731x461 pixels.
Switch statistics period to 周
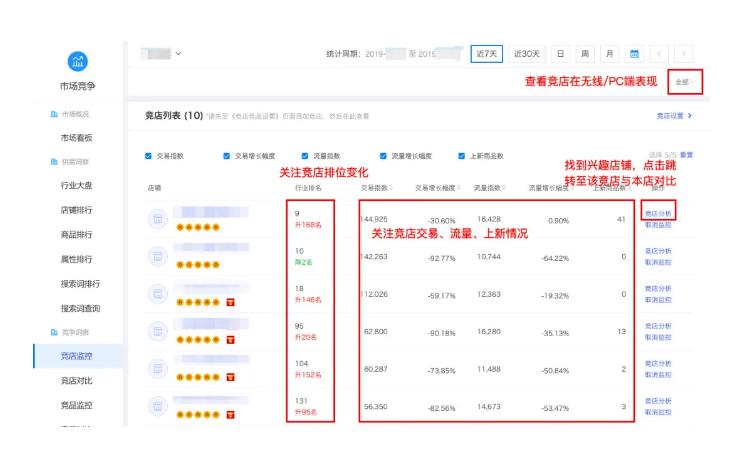point(585,54)
